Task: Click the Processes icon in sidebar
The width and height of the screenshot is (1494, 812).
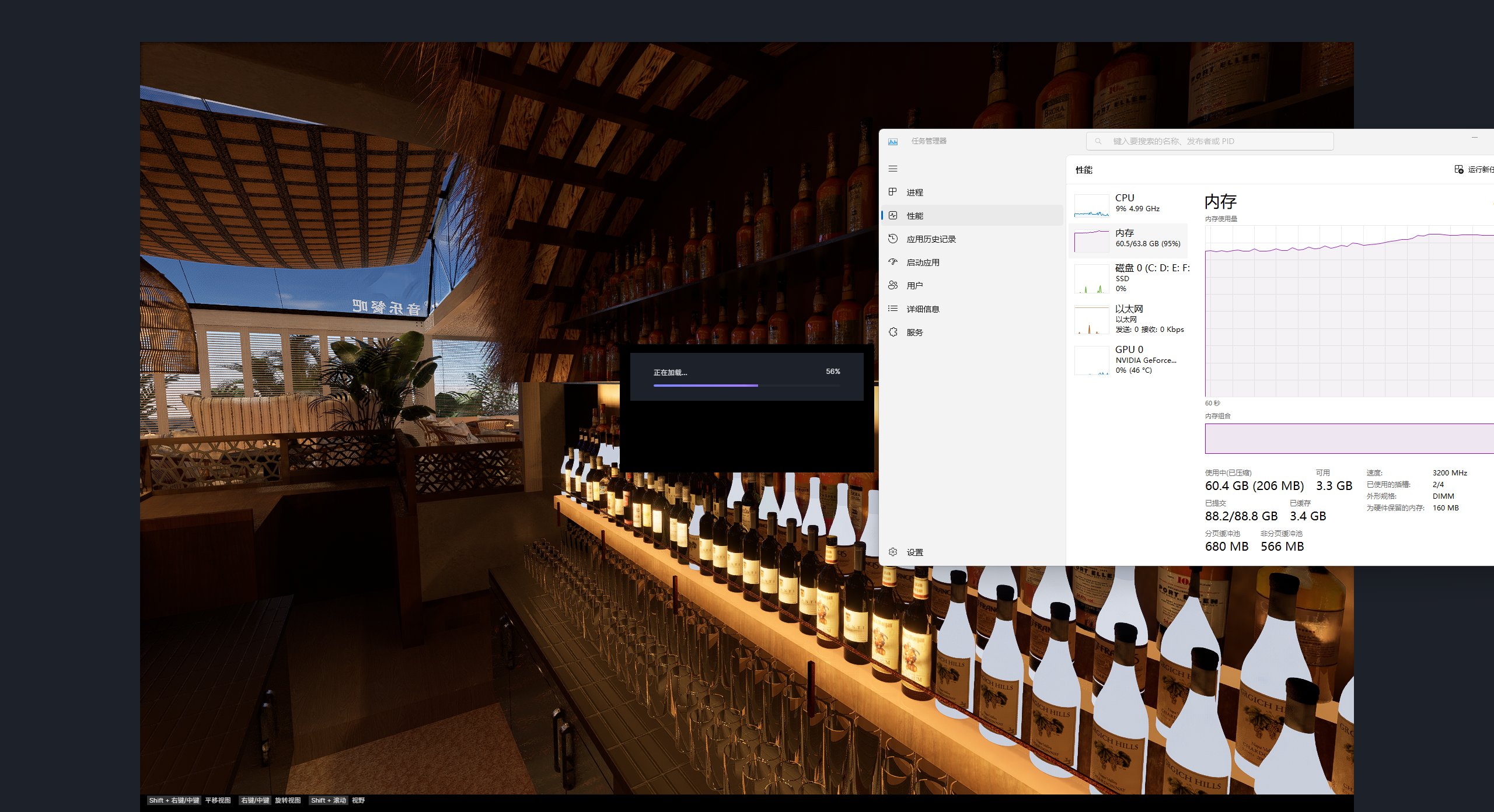Action: point(893,192)
